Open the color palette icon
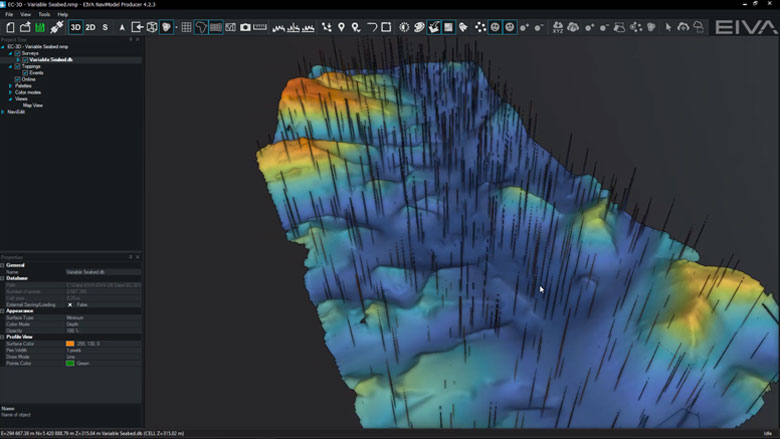 pyautogui.click(x=419, y=27)
